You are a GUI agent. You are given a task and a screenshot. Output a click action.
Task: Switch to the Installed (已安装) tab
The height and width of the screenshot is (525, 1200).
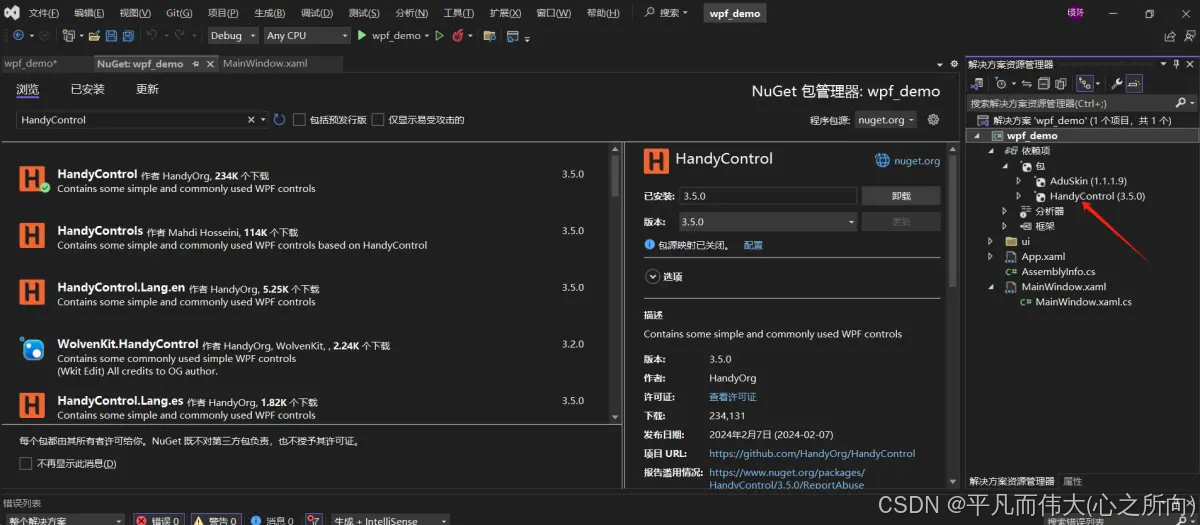pos(87,89)
